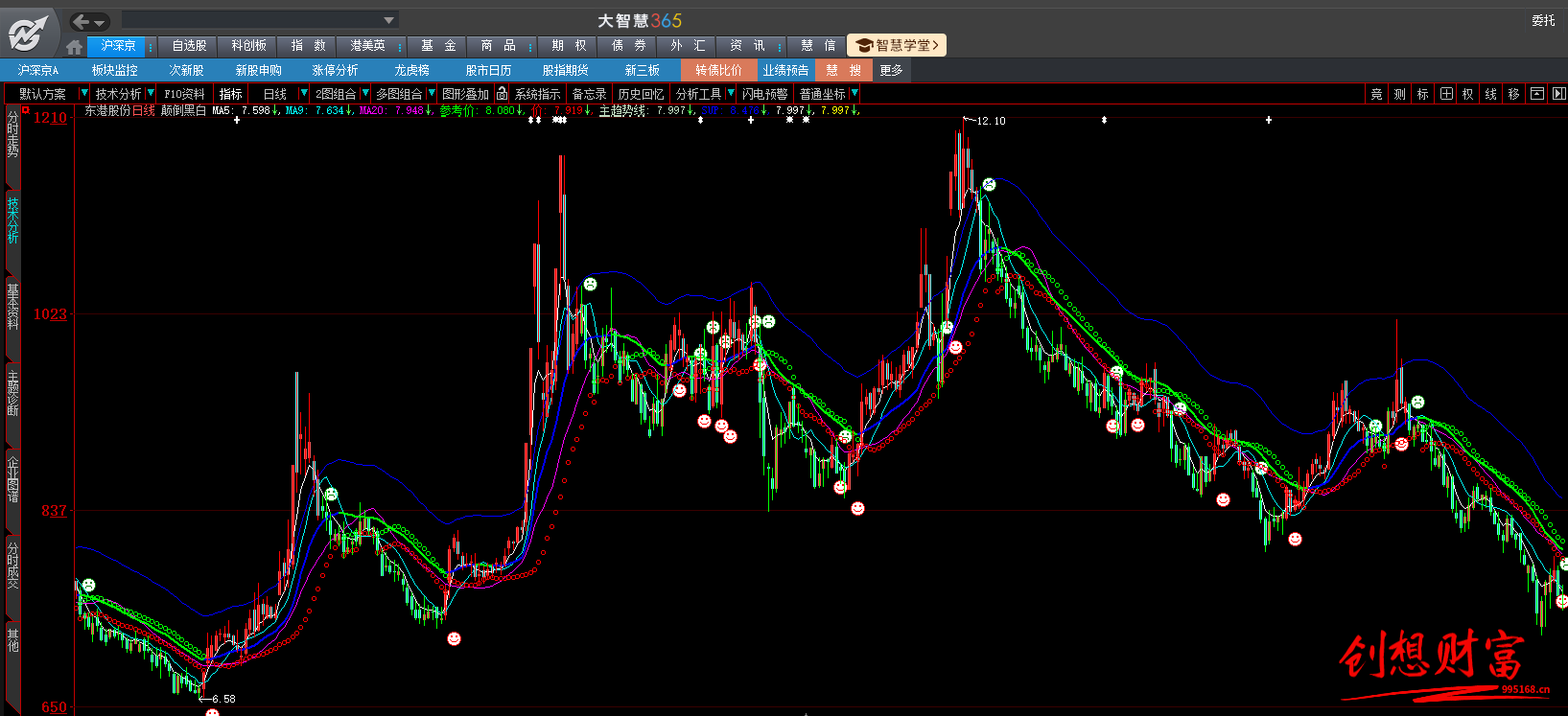Image resolution: width=1568 pixels, height=716 pixels.
Task: Open 龙虎榜 in the submenu bar
Action: [411, 70]
